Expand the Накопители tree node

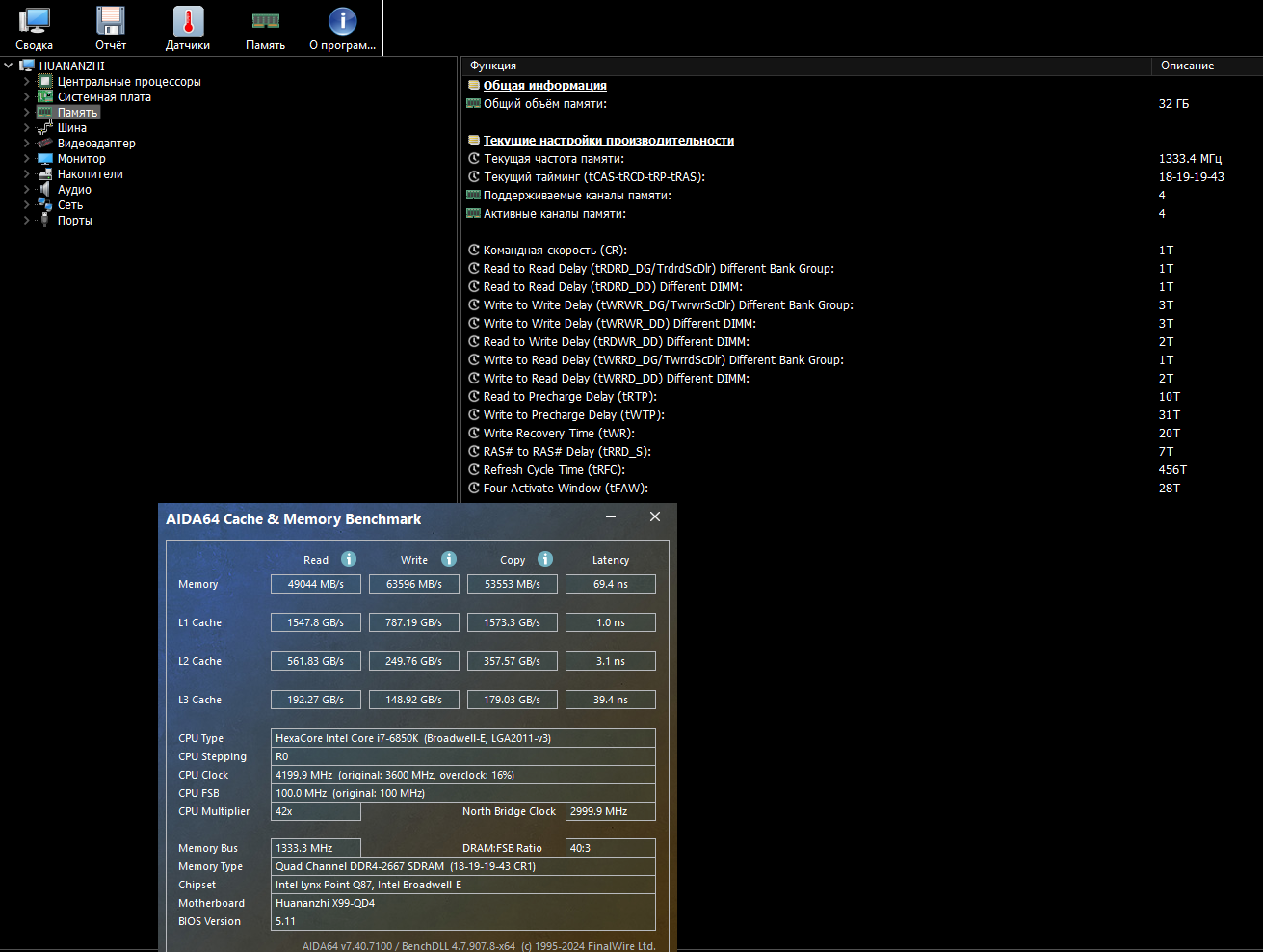[27, 174]
